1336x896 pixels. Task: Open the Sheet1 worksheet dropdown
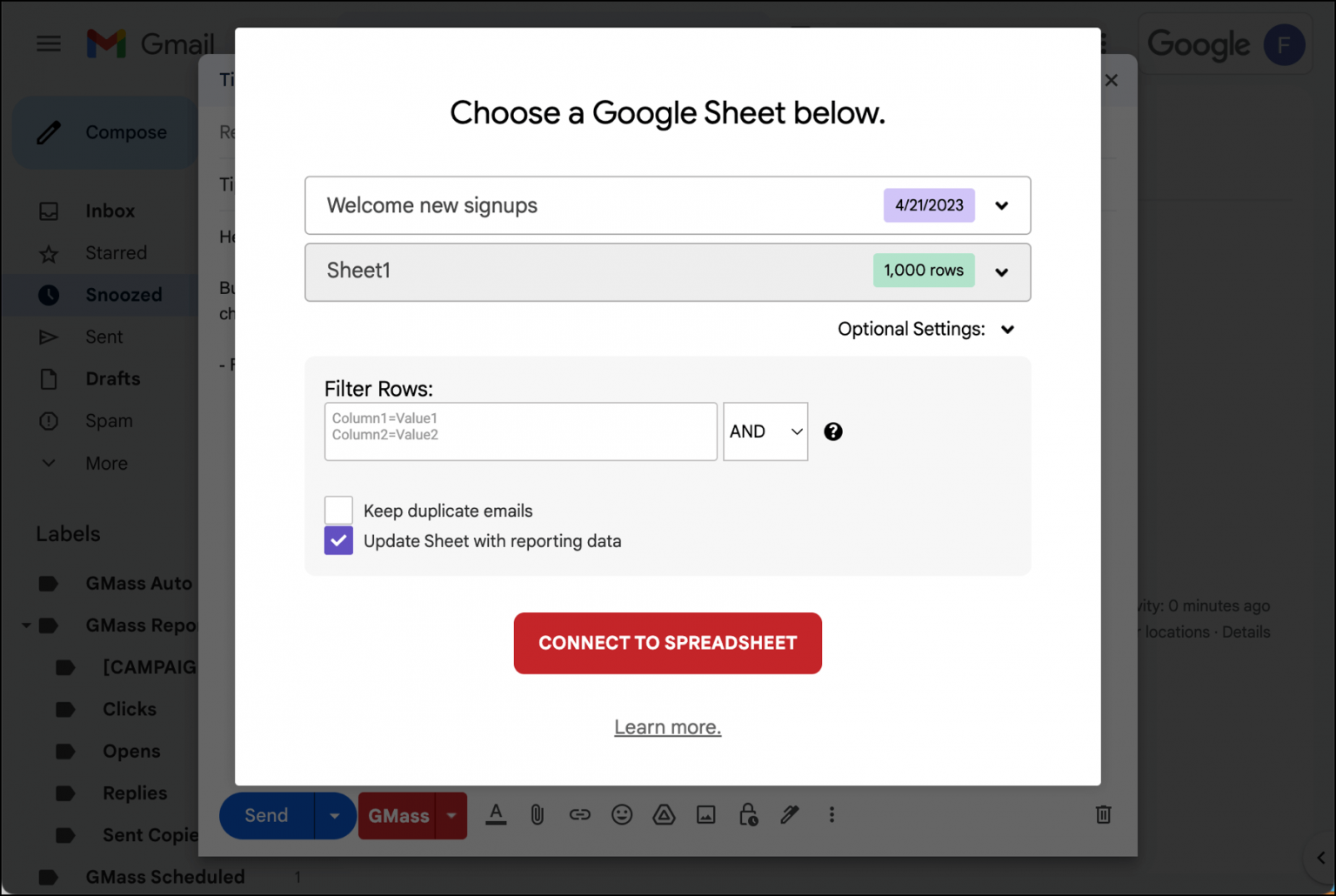(x=1001, y=271)
